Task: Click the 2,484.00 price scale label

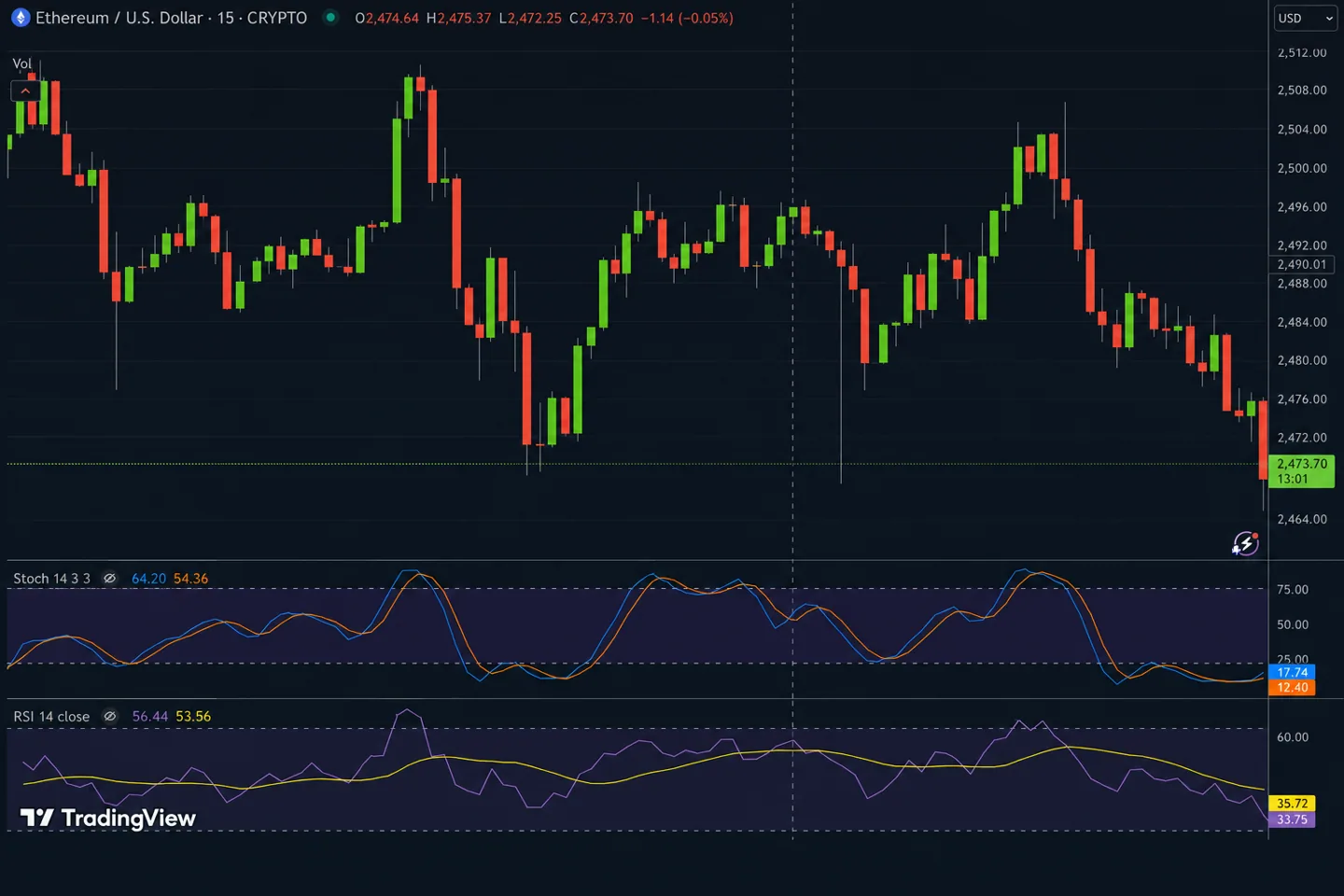Action: tap(1302, 322)
